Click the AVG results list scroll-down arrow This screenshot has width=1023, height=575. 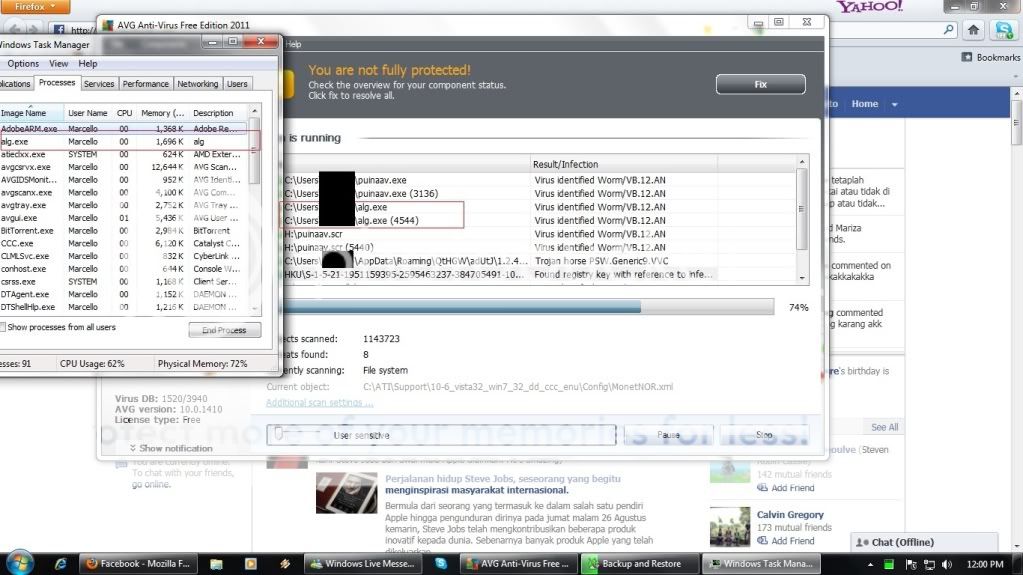(802, 278)
